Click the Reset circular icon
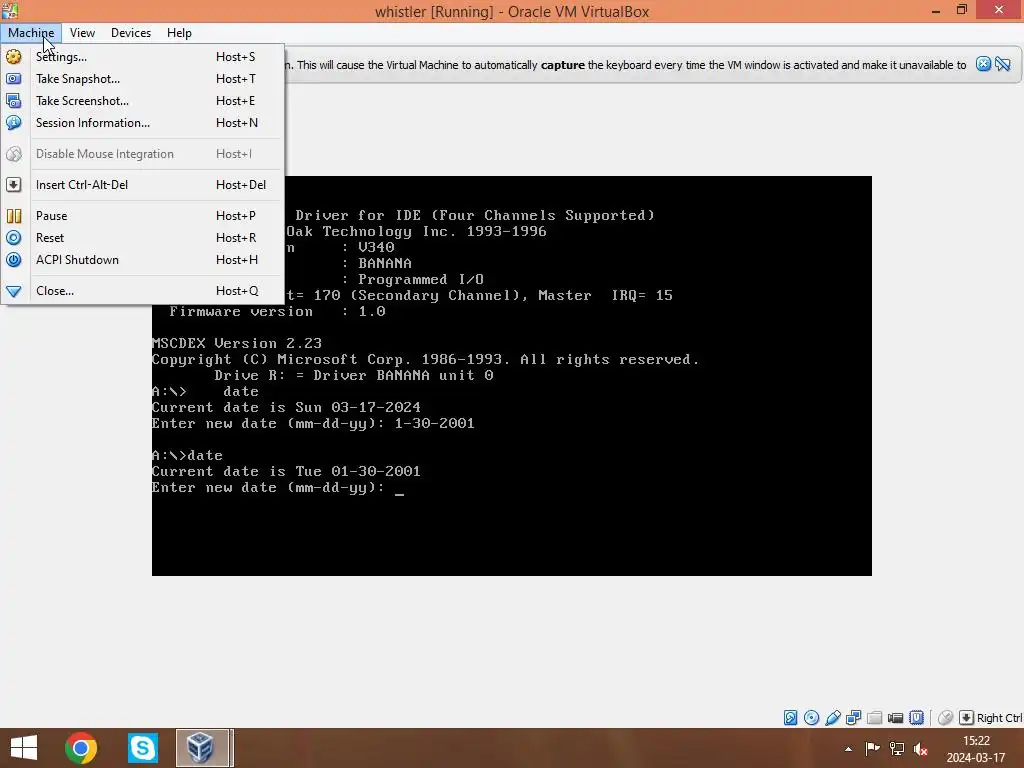Image resolution: width=1024 pixels, height=768 pixels. tap(14, 238)
